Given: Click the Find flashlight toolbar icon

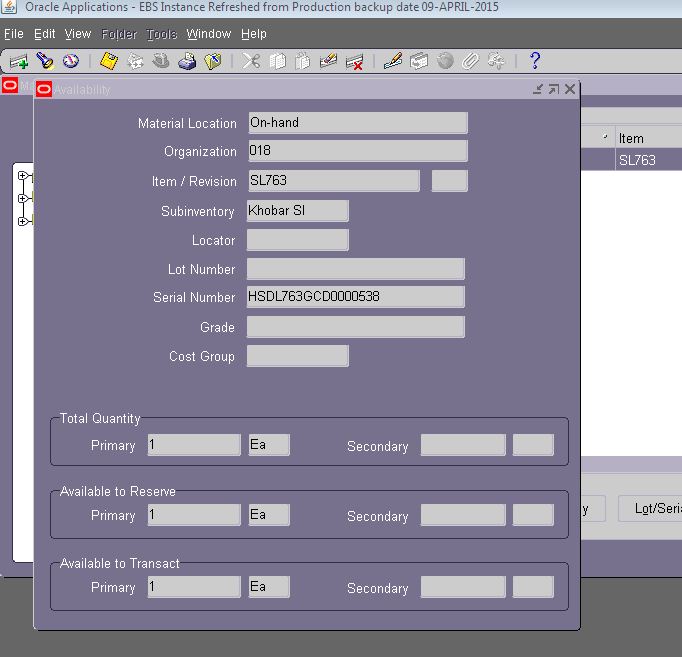Looking at the screenshot, I should pyautogui.click(x=45, y=61).
